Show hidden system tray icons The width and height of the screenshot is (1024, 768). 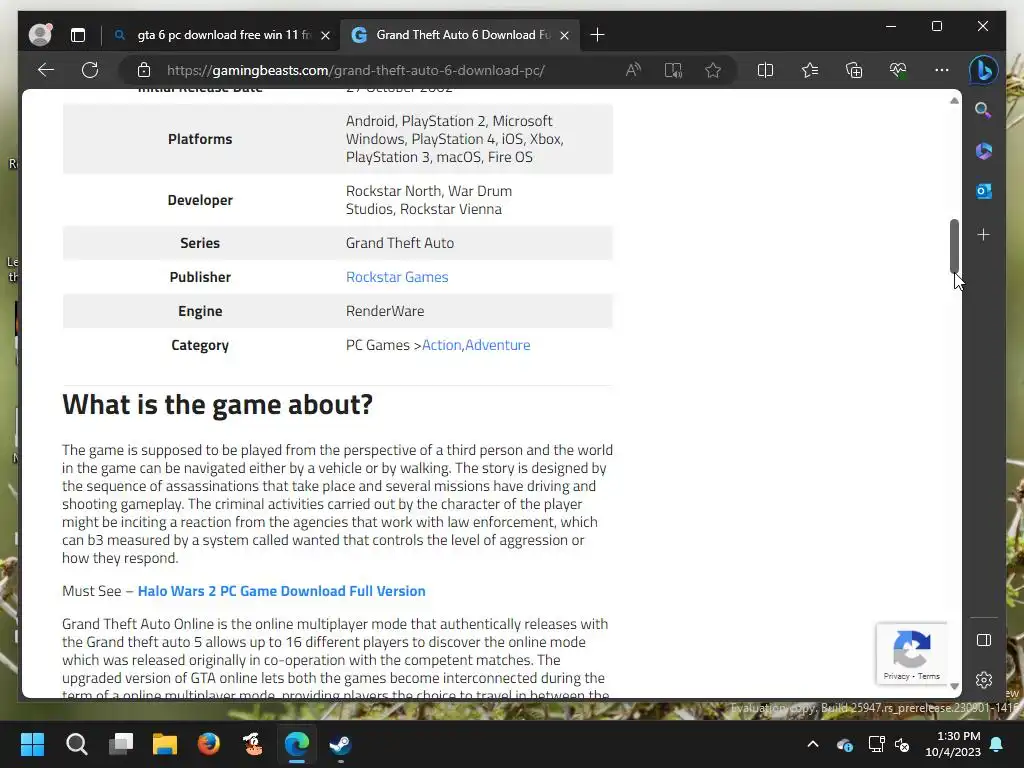point(812,744)
